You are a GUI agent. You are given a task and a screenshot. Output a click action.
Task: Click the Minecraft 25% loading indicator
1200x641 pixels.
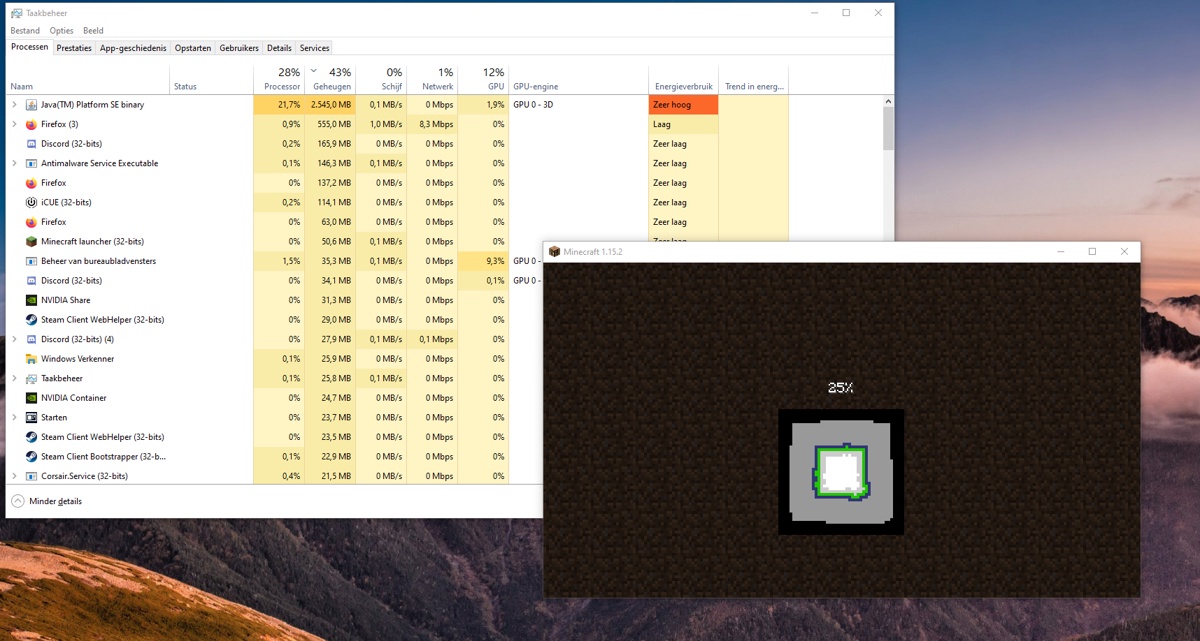pos(841,388)
